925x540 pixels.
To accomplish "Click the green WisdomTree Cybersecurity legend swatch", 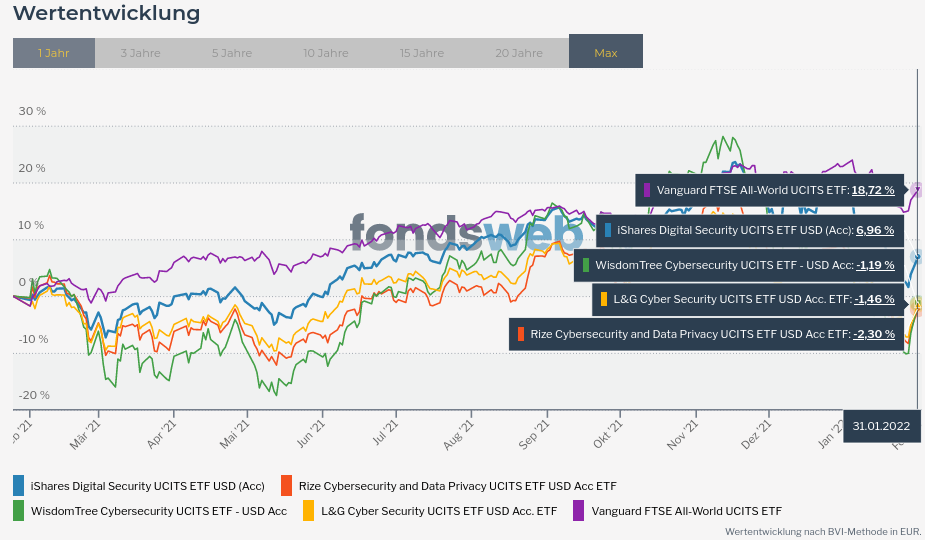I will (x=18, y=511).
